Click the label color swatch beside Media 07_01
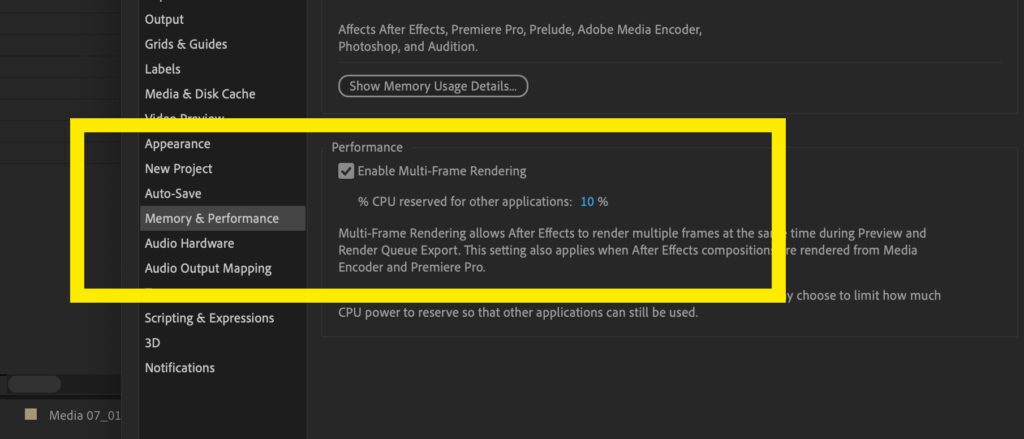The height and width of the screenshot is (439, 1024). pyautogui.click(x=31, y=414)
